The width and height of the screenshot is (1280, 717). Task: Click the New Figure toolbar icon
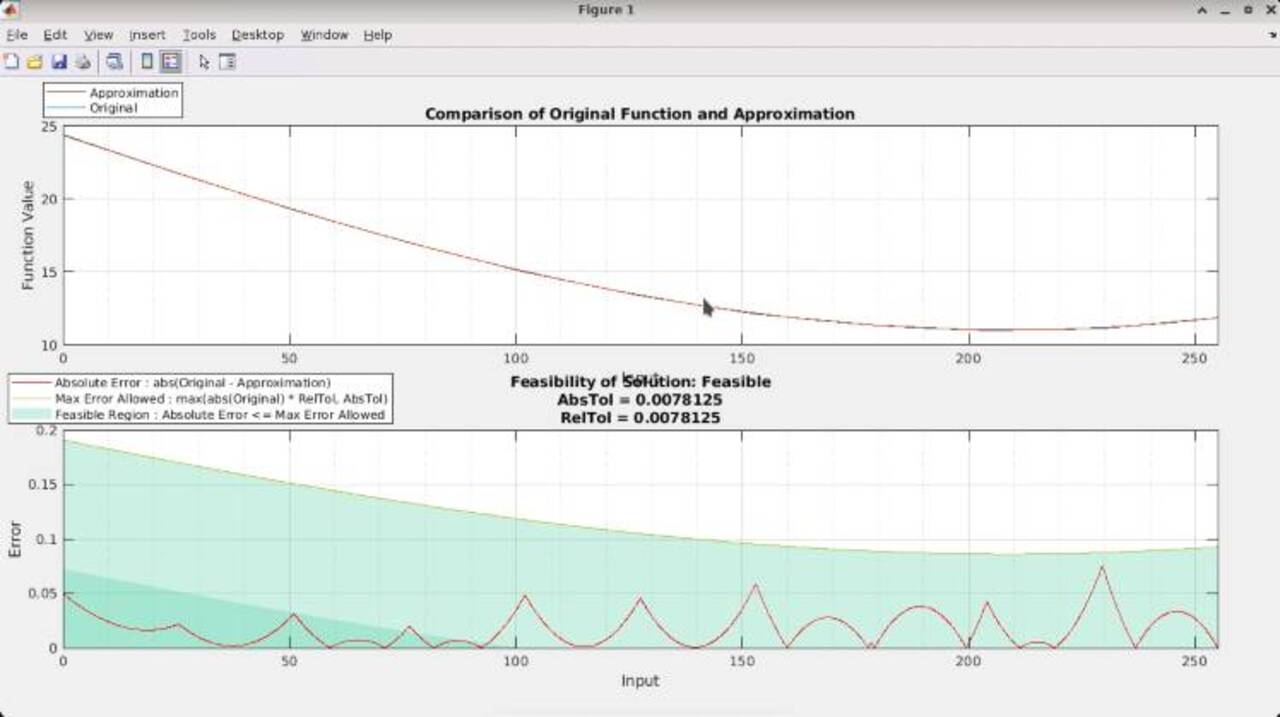12,62
